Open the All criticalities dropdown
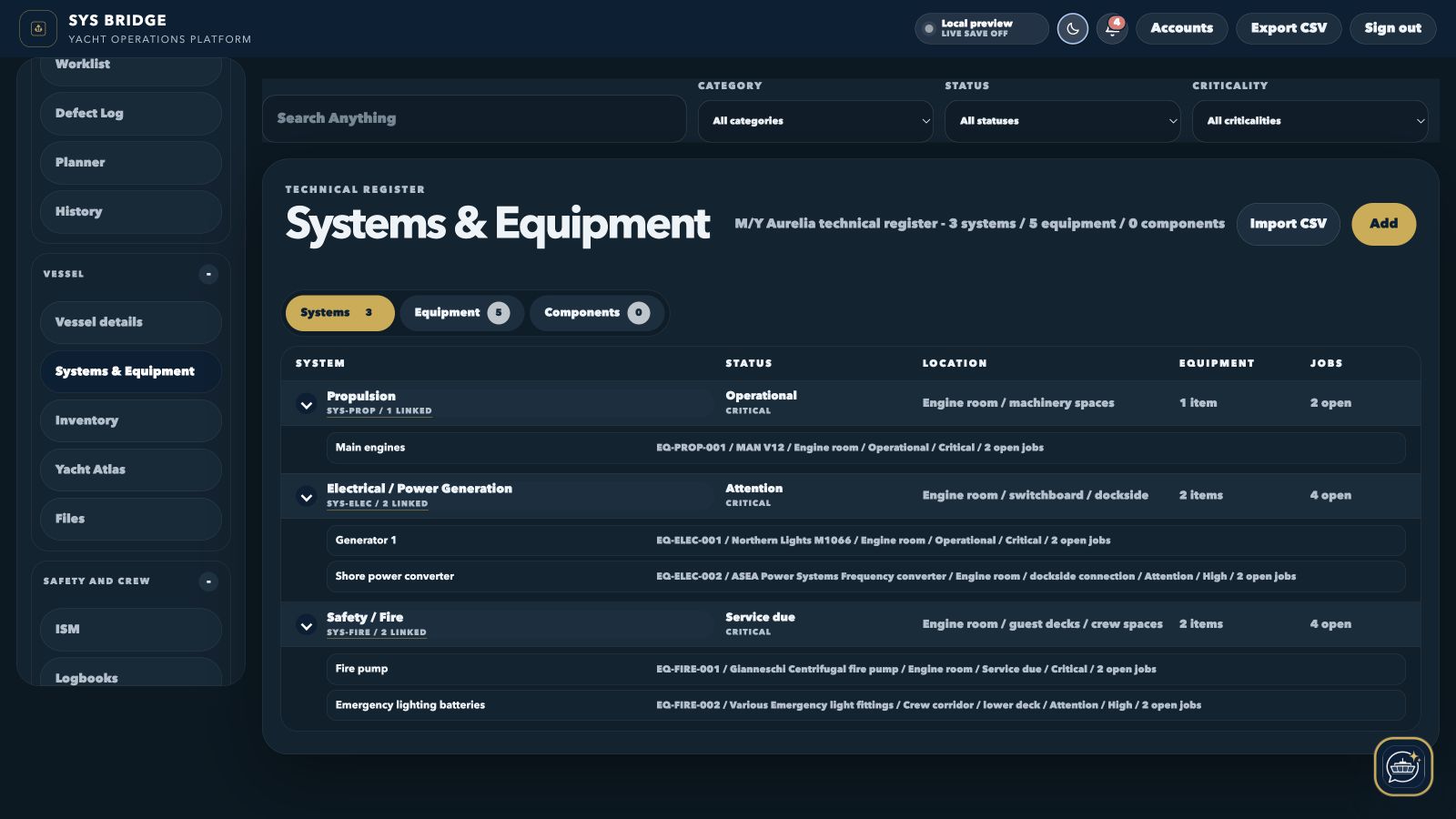1456x819 pixels. 1310,121
